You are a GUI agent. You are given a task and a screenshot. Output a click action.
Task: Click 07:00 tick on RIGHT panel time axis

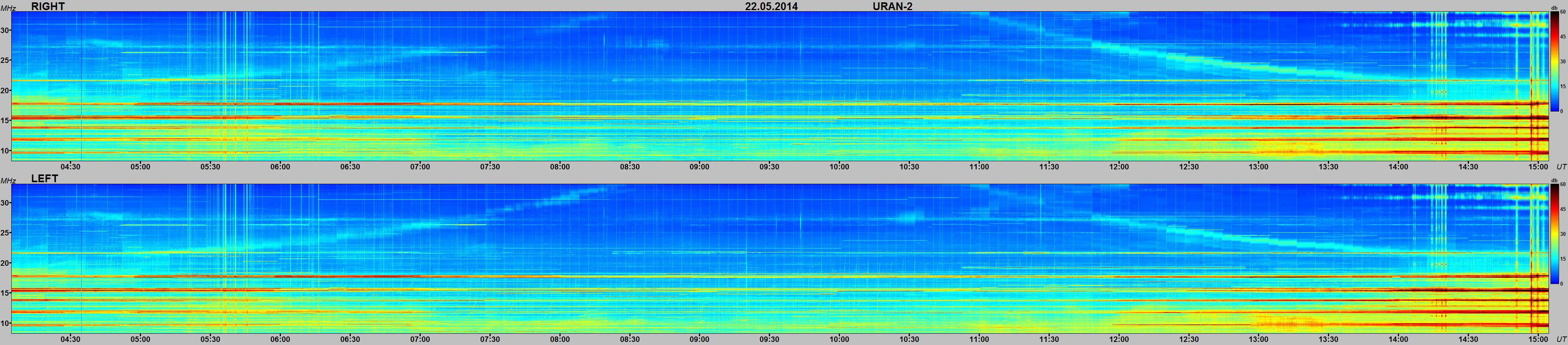(420, 167)
